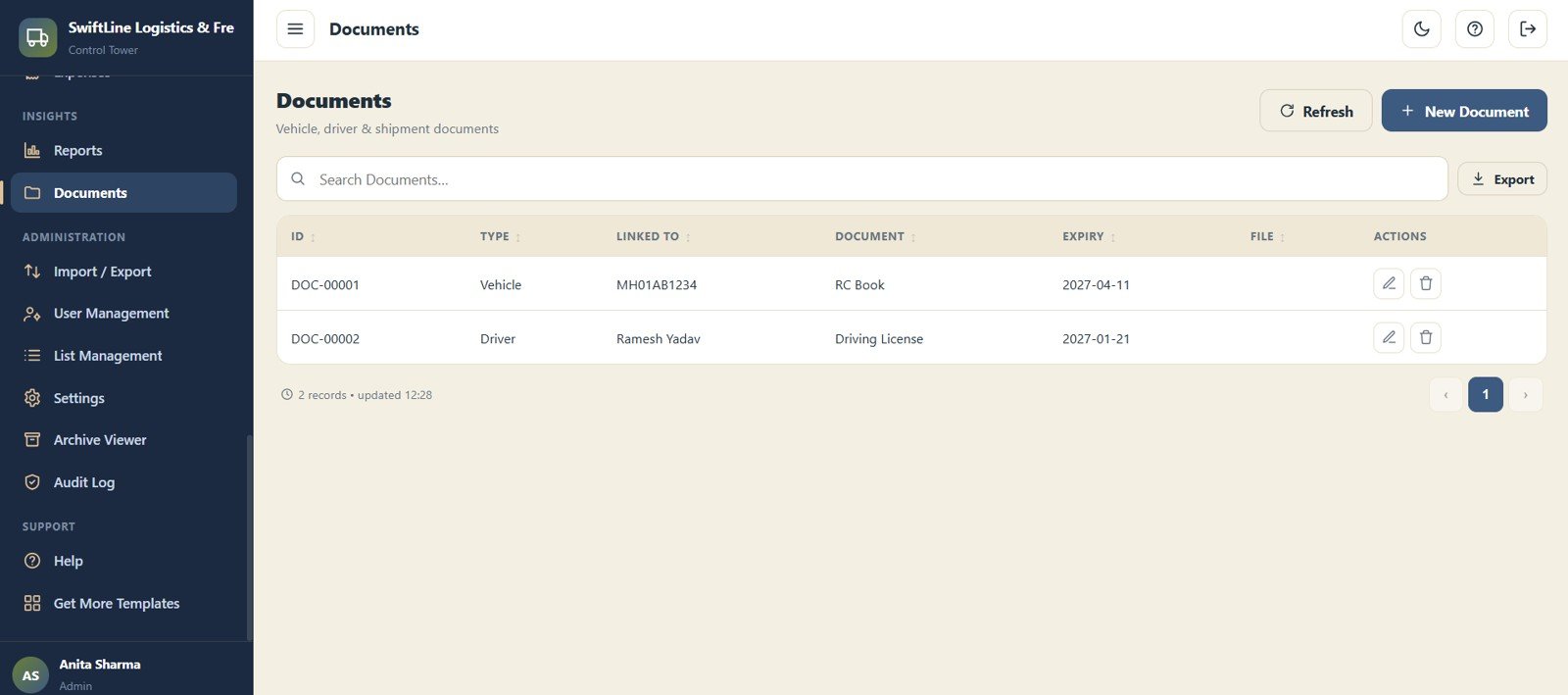Create a New Document
Viewport: 1568px width, 695px height.
coord(1464,111)
